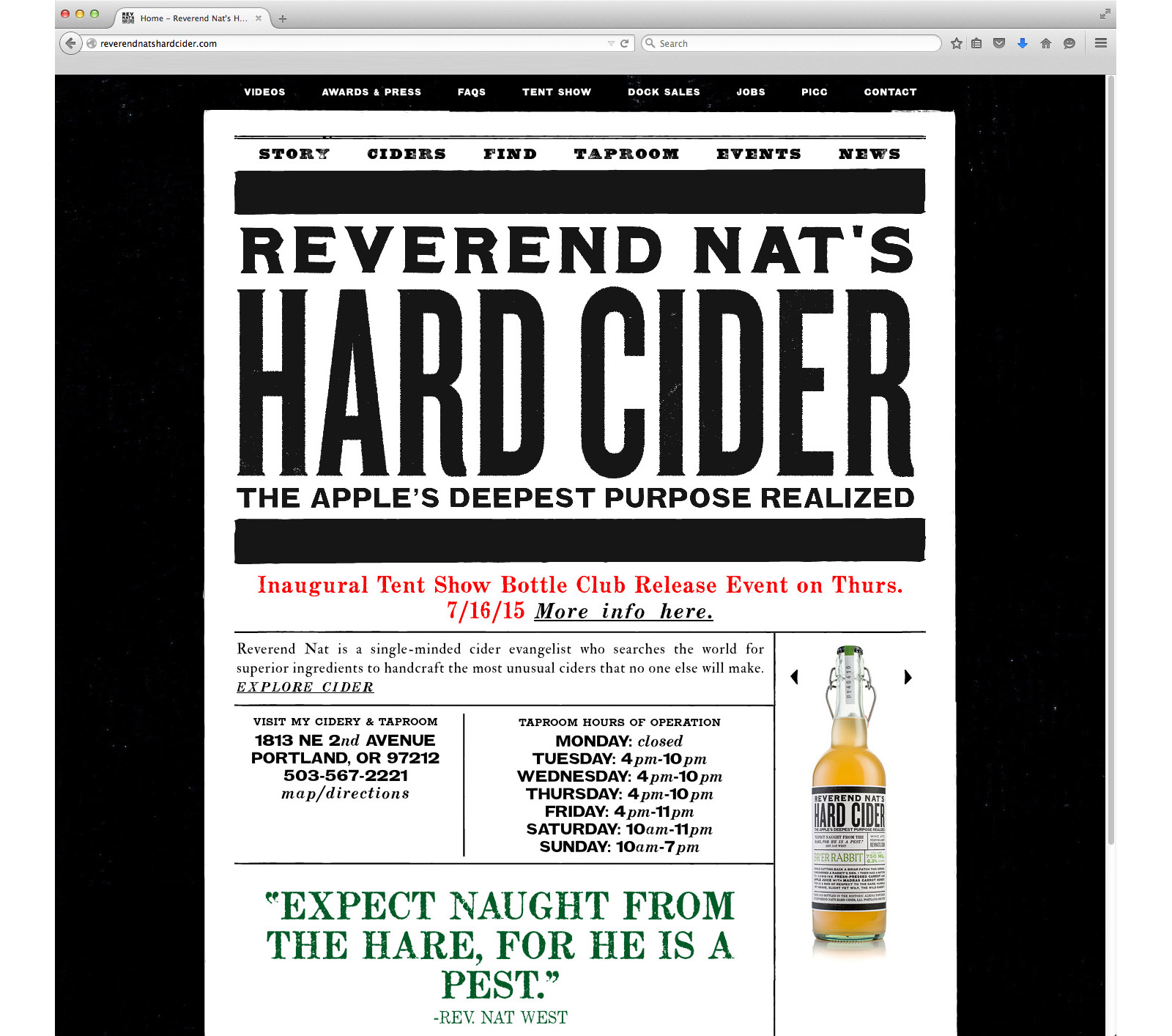This screenshot has height=1036, width=1172.
Task: Enter fullscreen with the top-right arrows icon
Action: tap(1105, 14)
